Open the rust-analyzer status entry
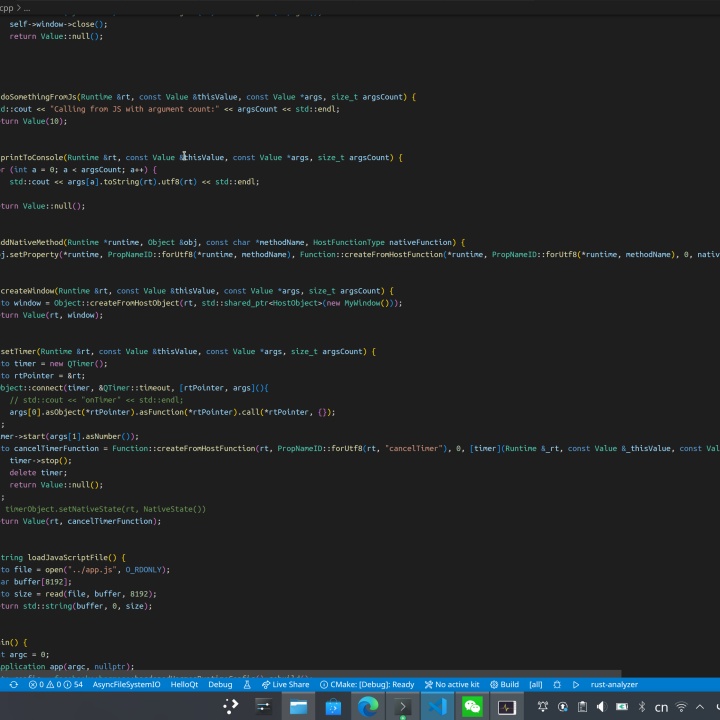 click(614, 684)
